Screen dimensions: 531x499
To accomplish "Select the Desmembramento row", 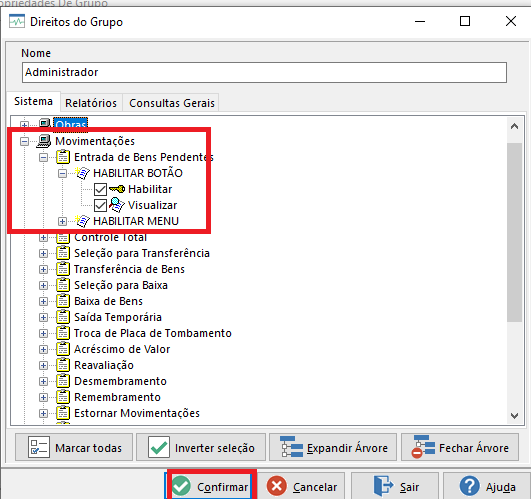I will (x=120, y=381).
